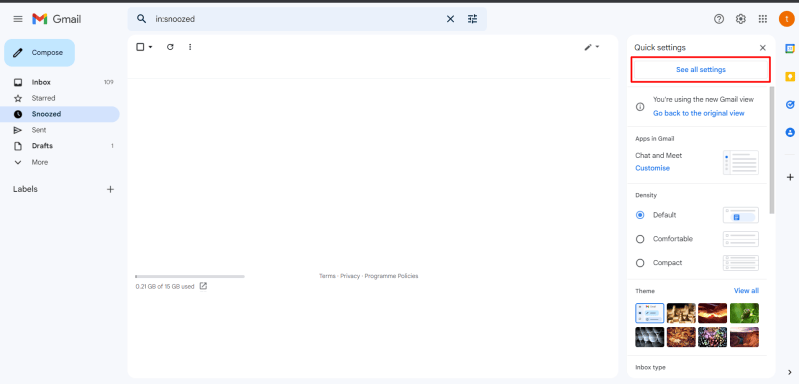Viewport: 799px width, 384px height.
Task: Click the Default density preview image
Action: click(741, 215)
